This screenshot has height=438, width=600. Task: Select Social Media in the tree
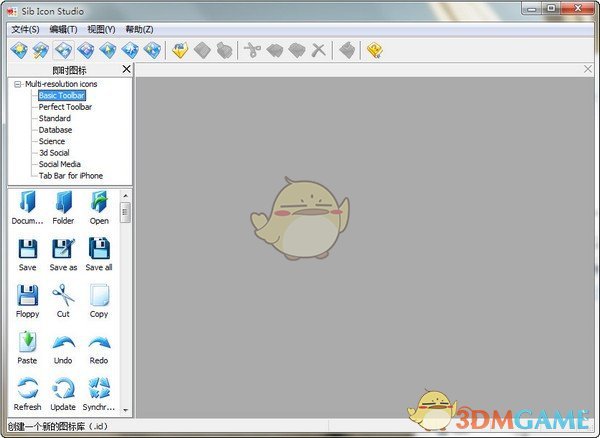point(60,164)
